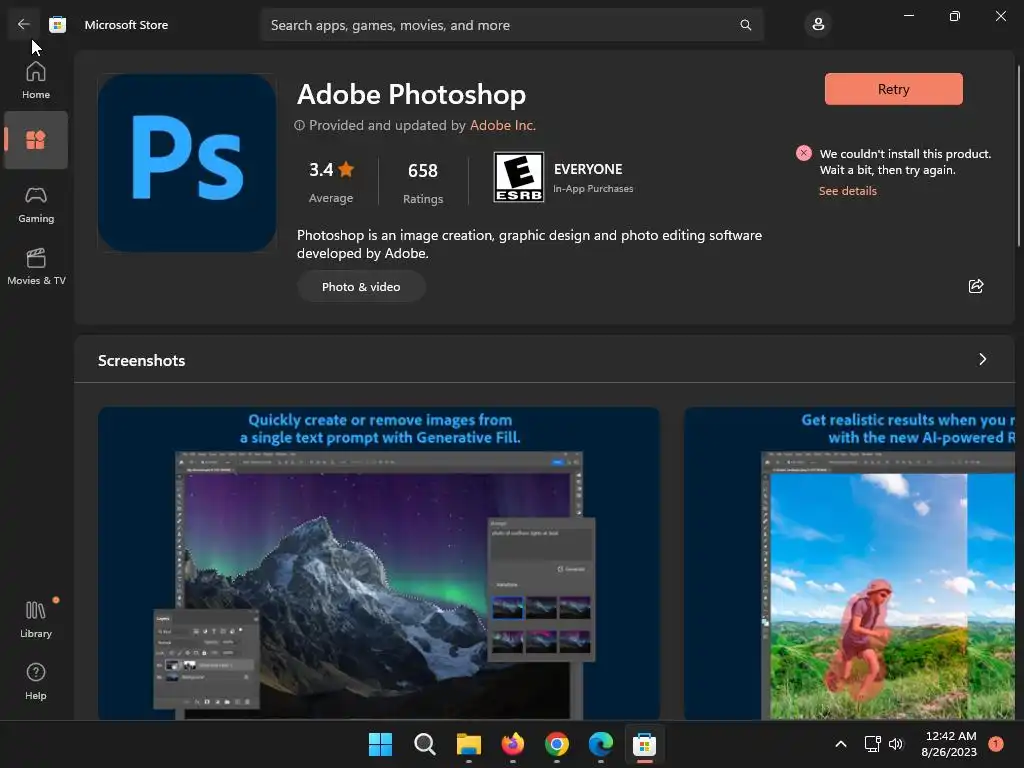Screen dimensions: 1024x768
Task: Open the Generative Fill screenshot thumbnail
Action: pos(379,563)
